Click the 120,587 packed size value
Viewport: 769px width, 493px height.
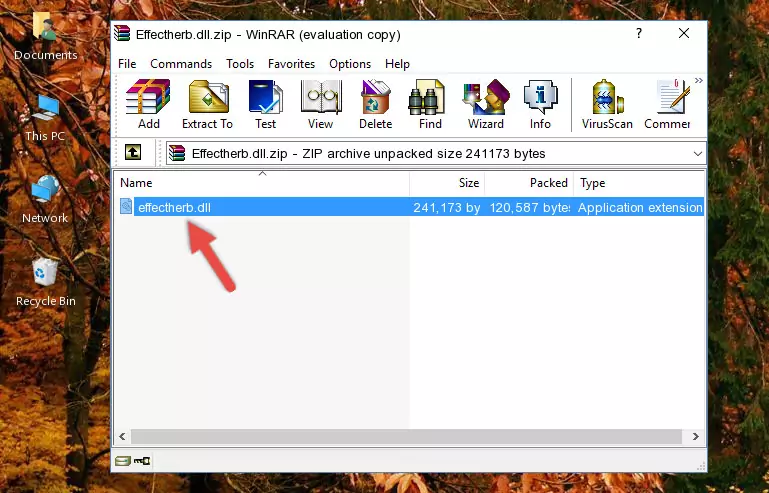[530, 208]
